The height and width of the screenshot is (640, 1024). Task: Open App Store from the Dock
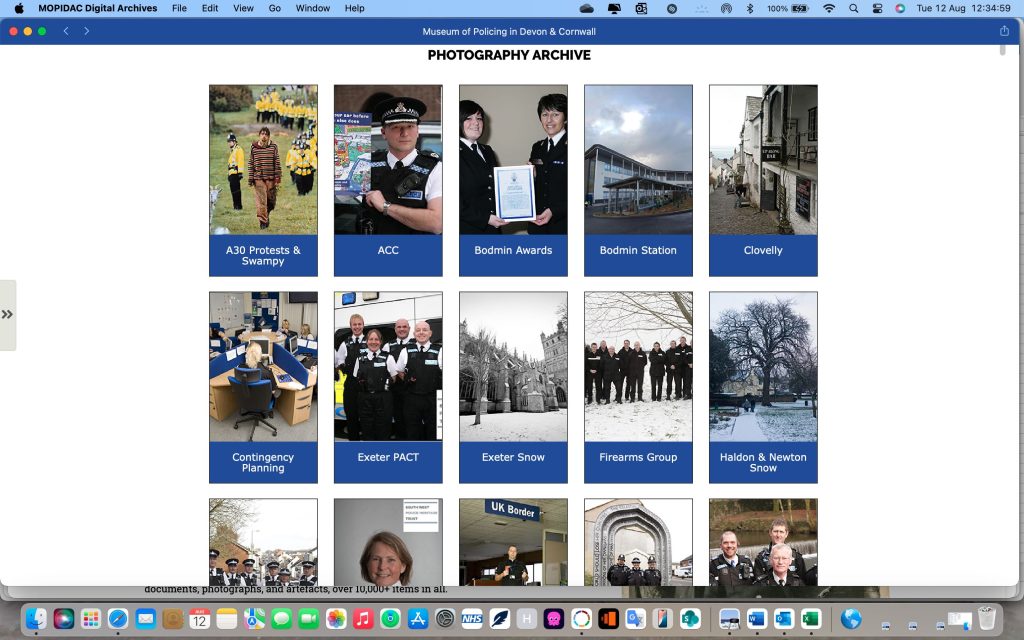click(x=418, y=618)
